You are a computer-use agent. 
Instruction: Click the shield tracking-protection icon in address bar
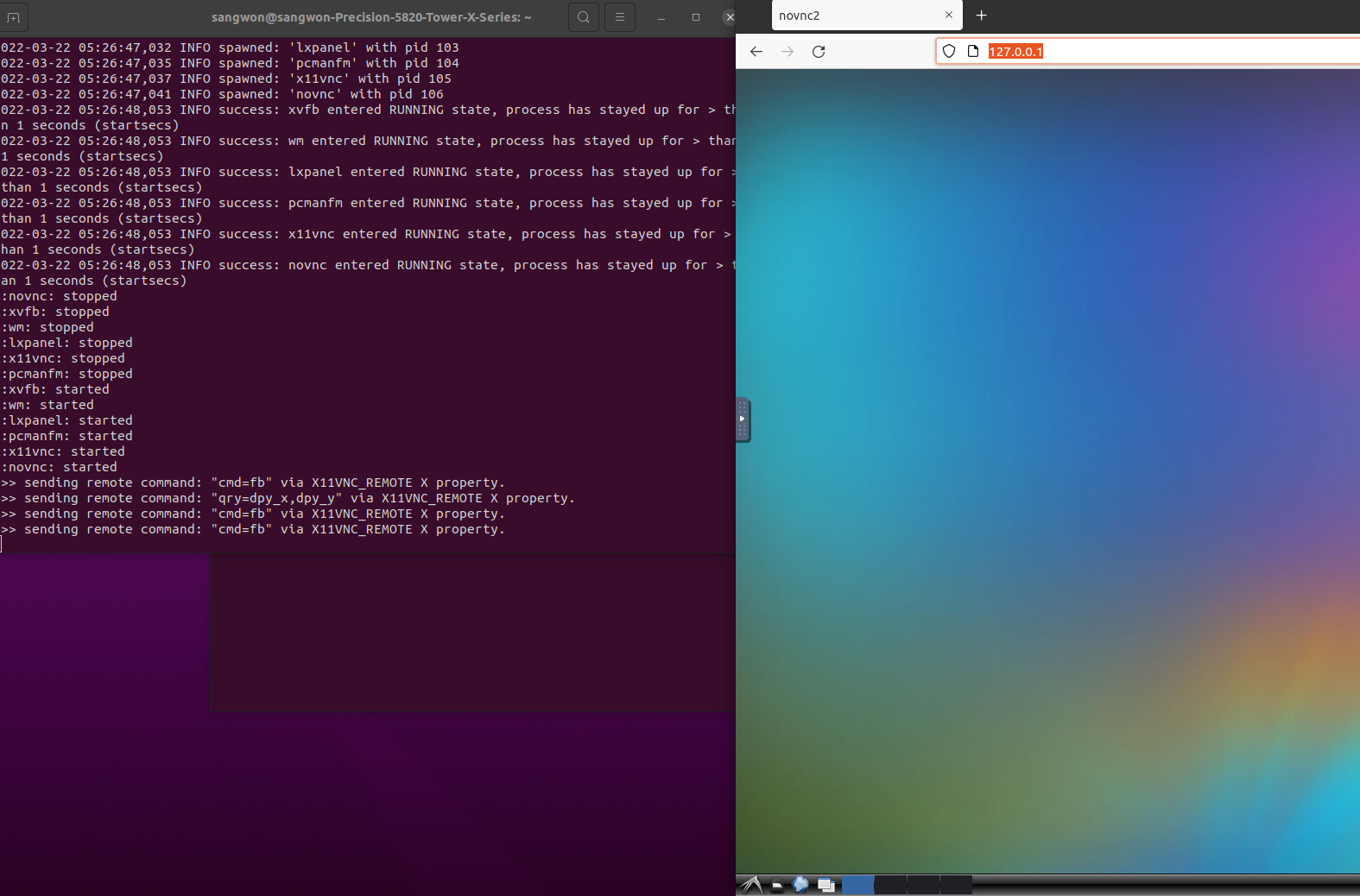coord(949,52)
